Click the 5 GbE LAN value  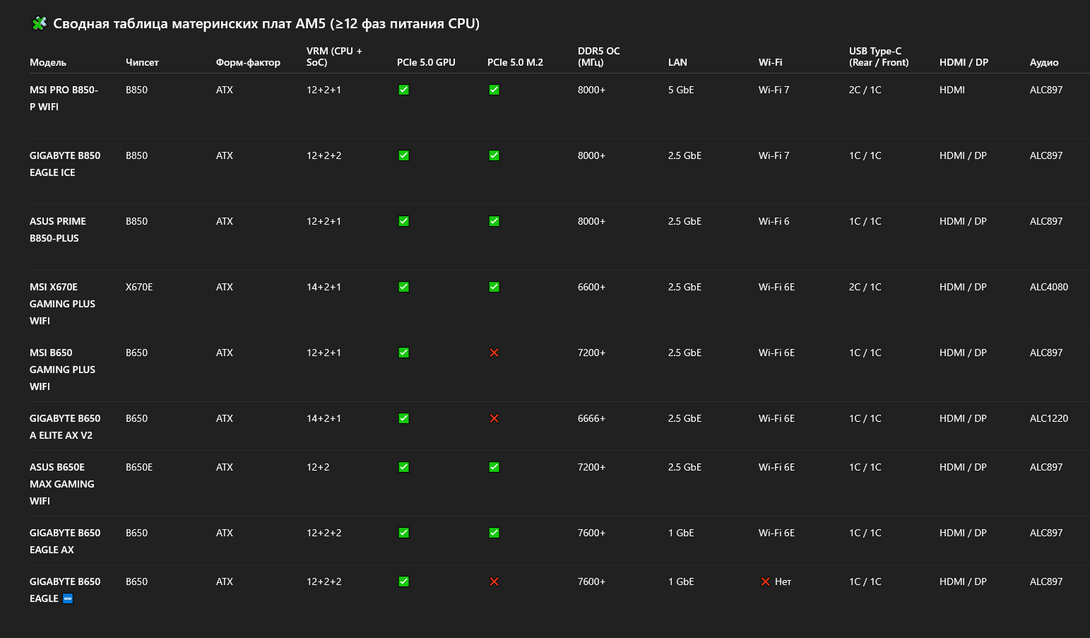click(681, 90)
